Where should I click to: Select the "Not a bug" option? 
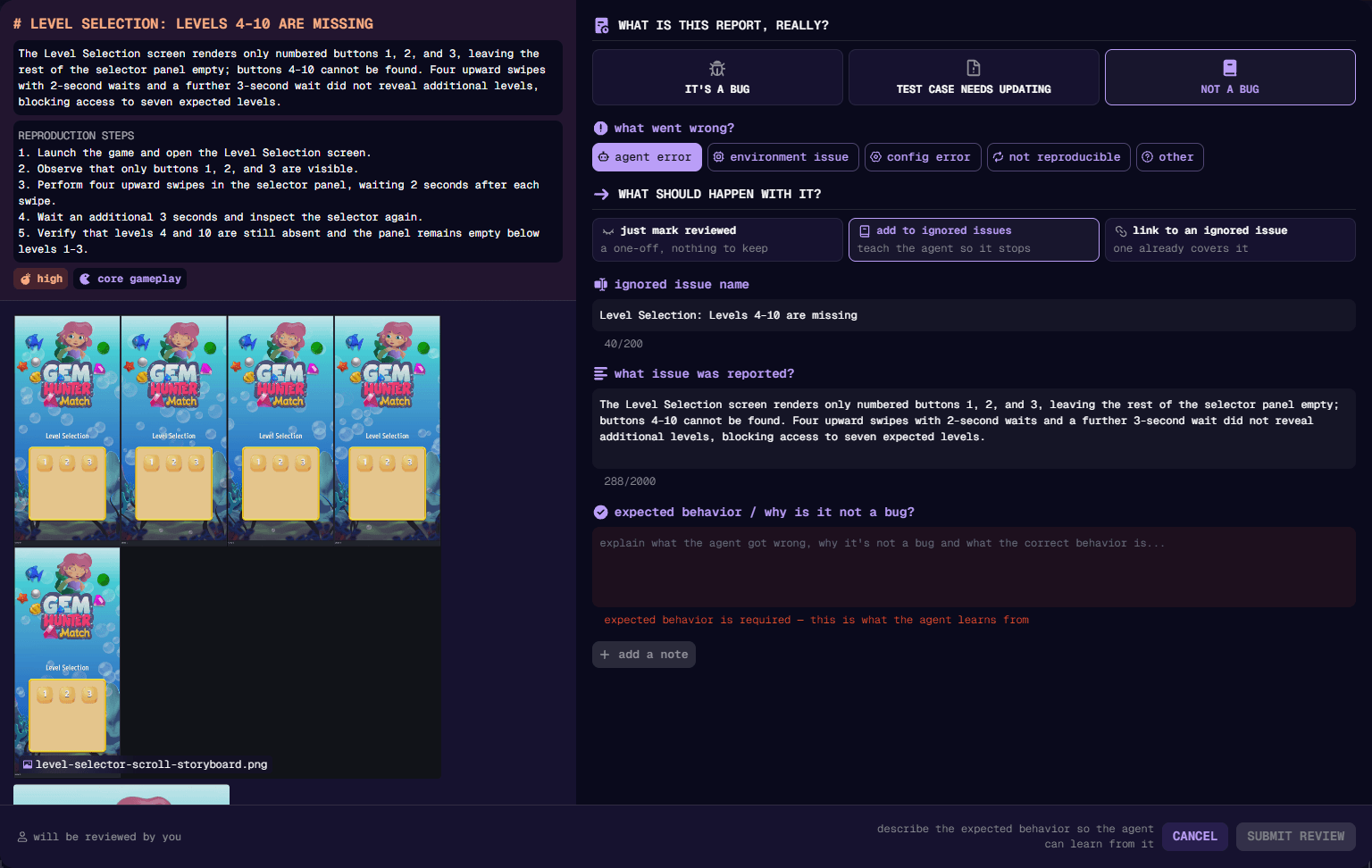click(1230, 78)
